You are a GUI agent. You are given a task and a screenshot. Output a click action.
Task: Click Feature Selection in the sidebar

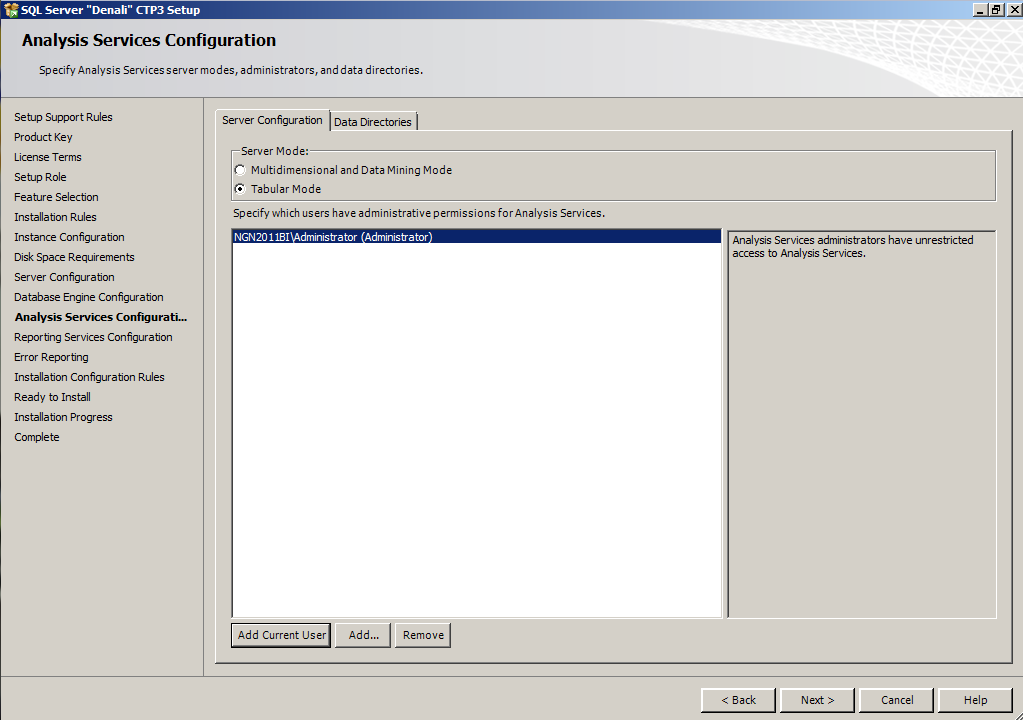click(x=56, y=197)
